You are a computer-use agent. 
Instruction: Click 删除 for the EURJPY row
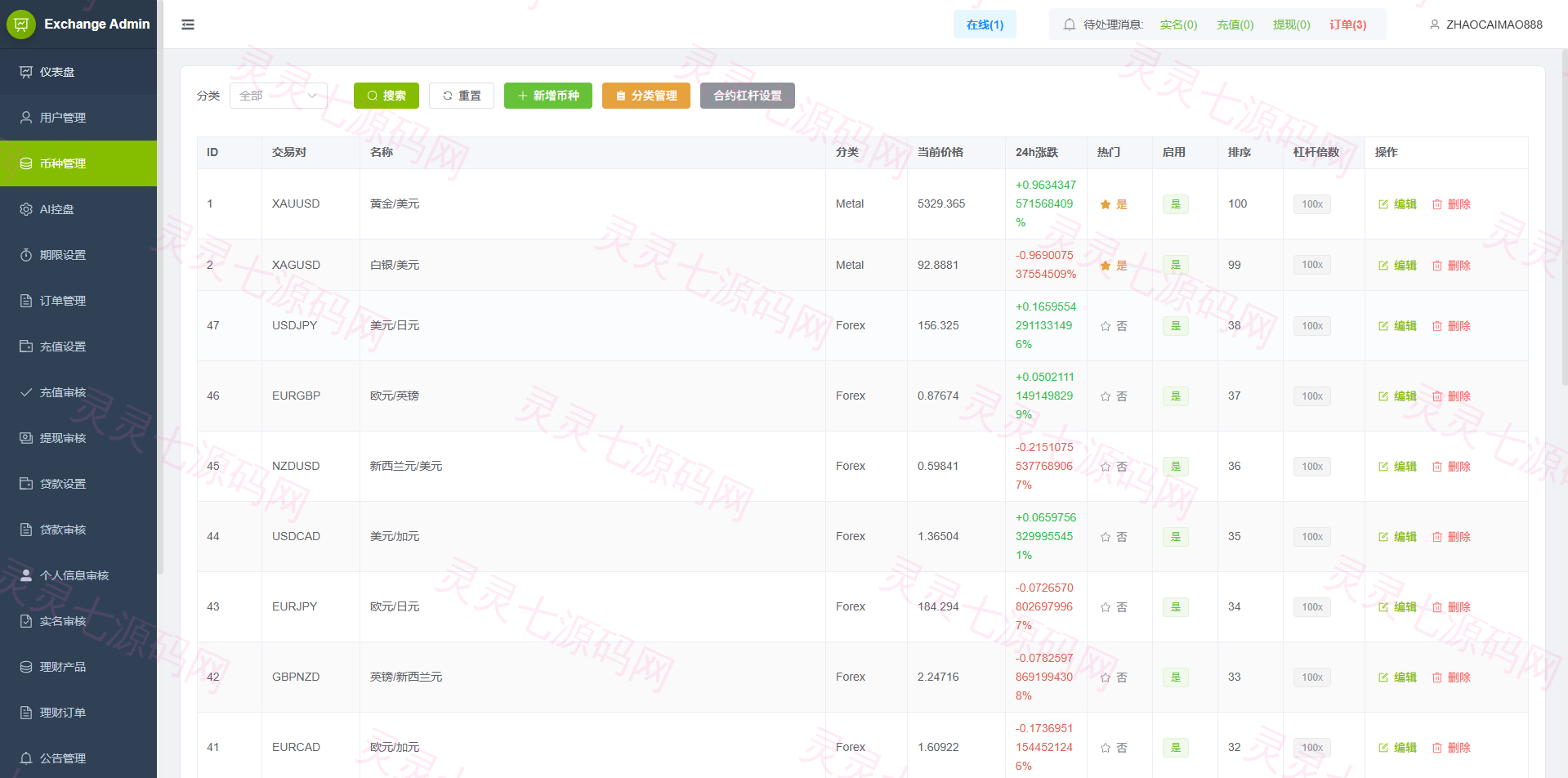click(x=1451, y=607)
